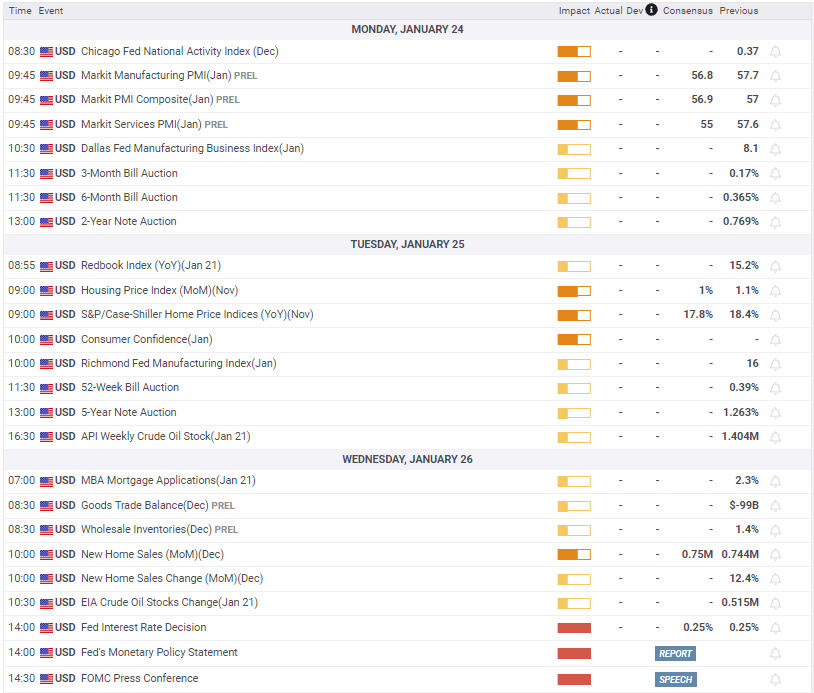The width and height of the screenshot is (814, 693).
Task: Click the Consensus column header
Action: 687,11
